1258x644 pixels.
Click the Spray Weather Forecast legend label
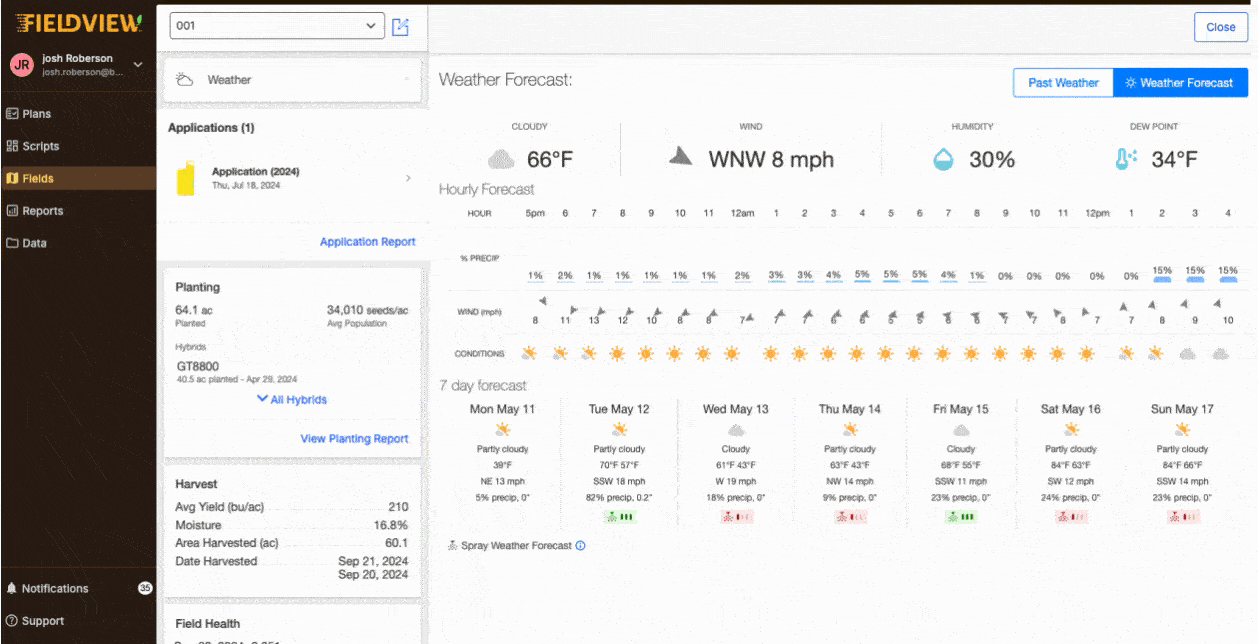coord(517,546)
